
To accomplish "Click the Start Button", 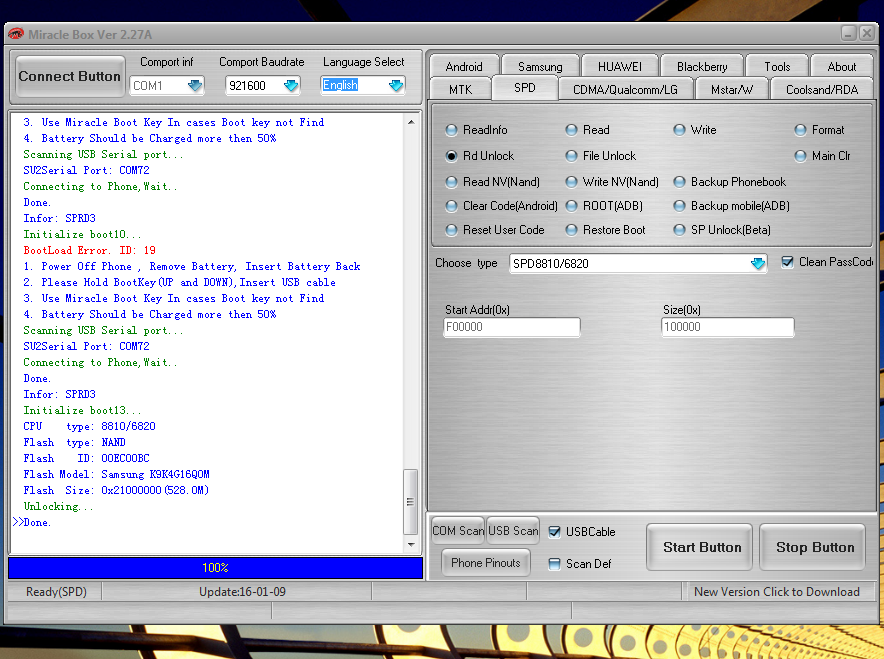I will tap(699, 547).
